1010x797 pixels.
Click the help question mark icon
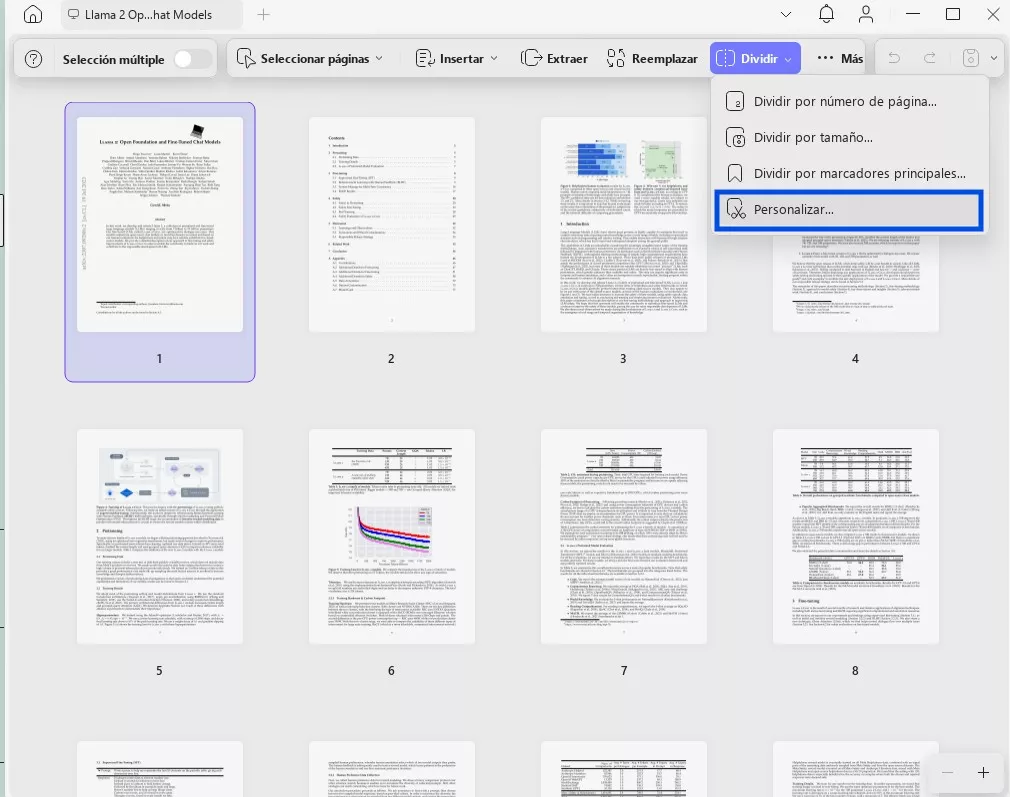click(x=33, y=59)
